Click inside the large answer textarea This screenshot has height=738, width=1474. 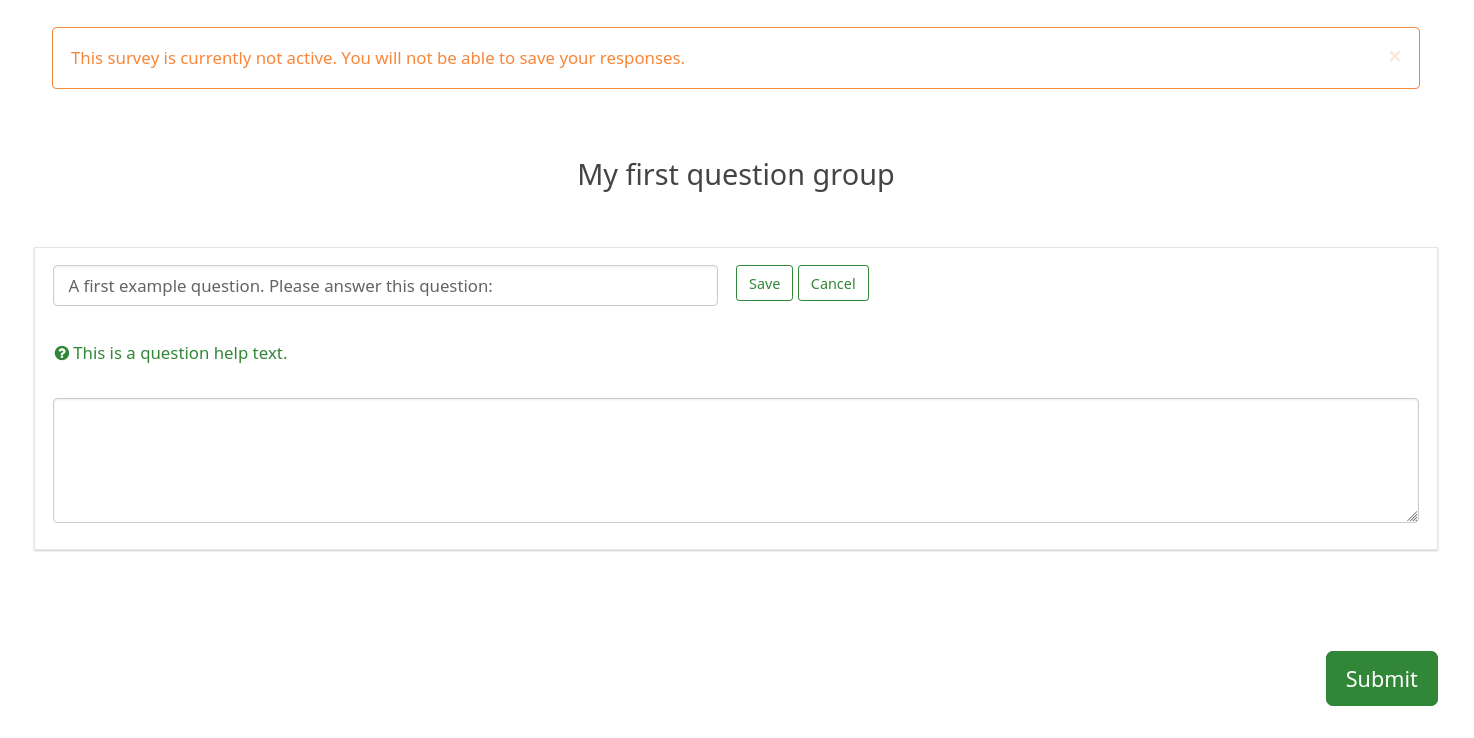pos(735,460)
